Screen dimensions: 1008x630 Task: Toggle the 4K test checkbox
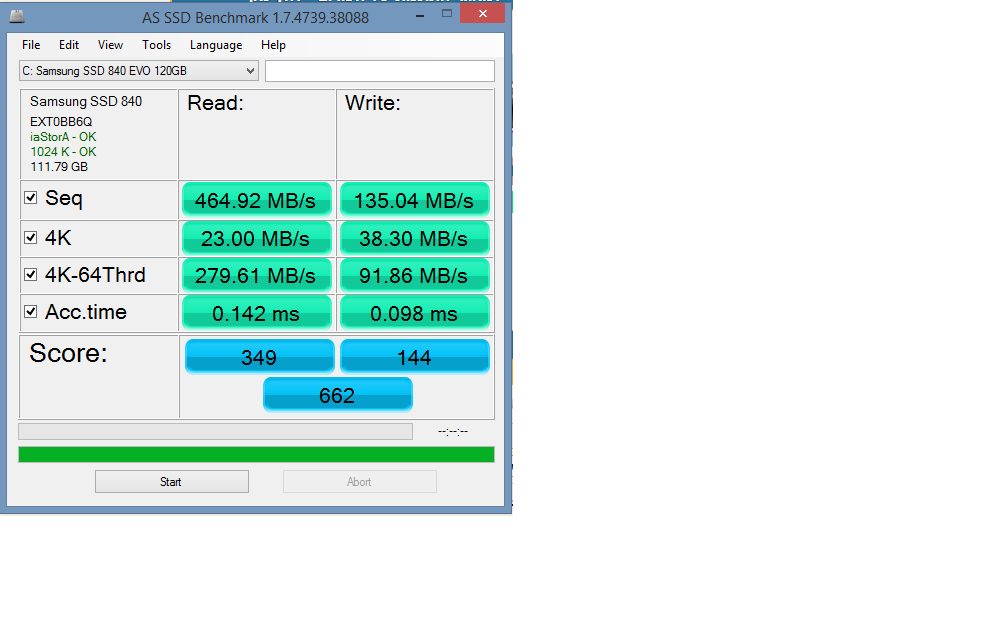[x=31, y=239]
